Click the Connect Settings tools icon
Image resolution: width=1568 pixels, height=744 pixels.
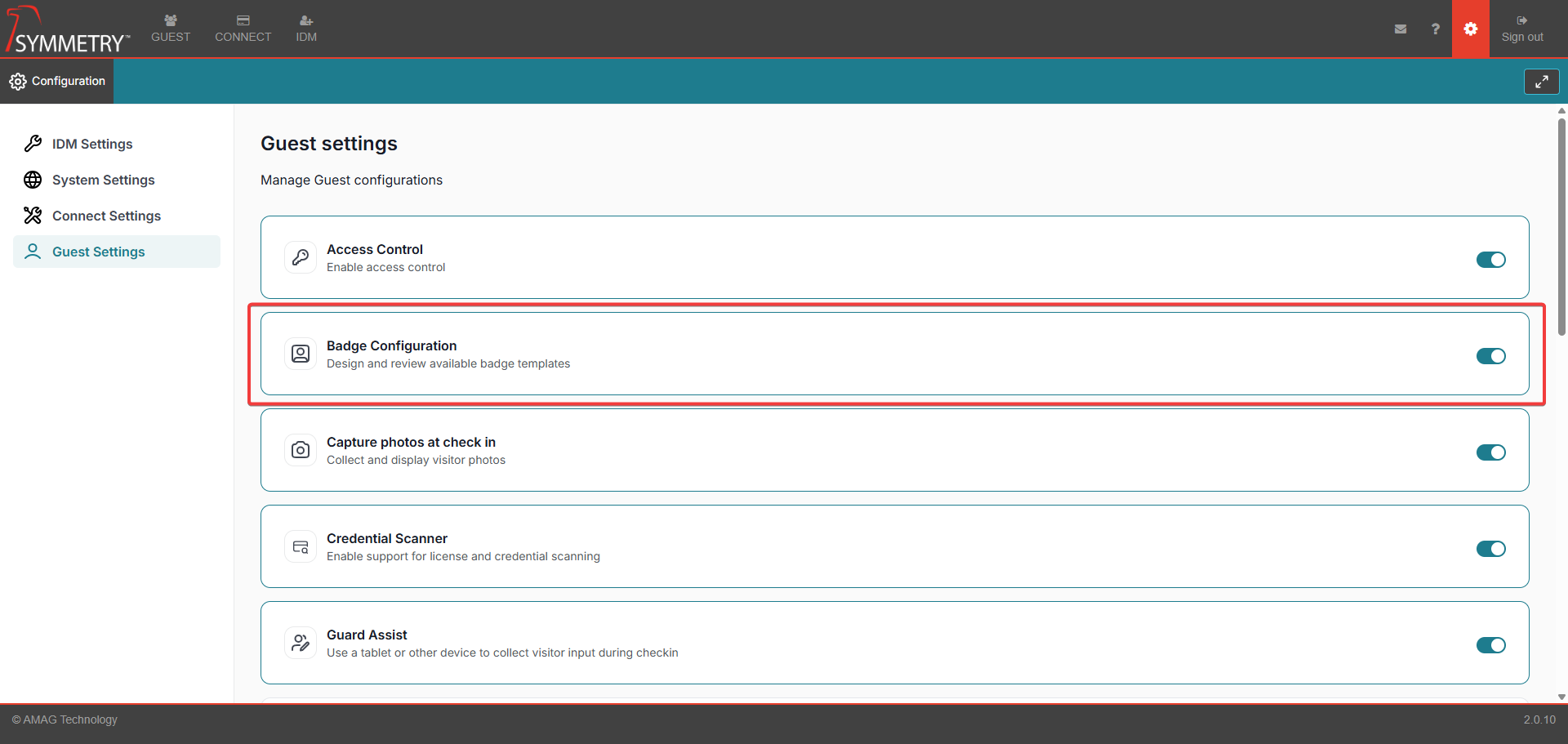point(33,215)
